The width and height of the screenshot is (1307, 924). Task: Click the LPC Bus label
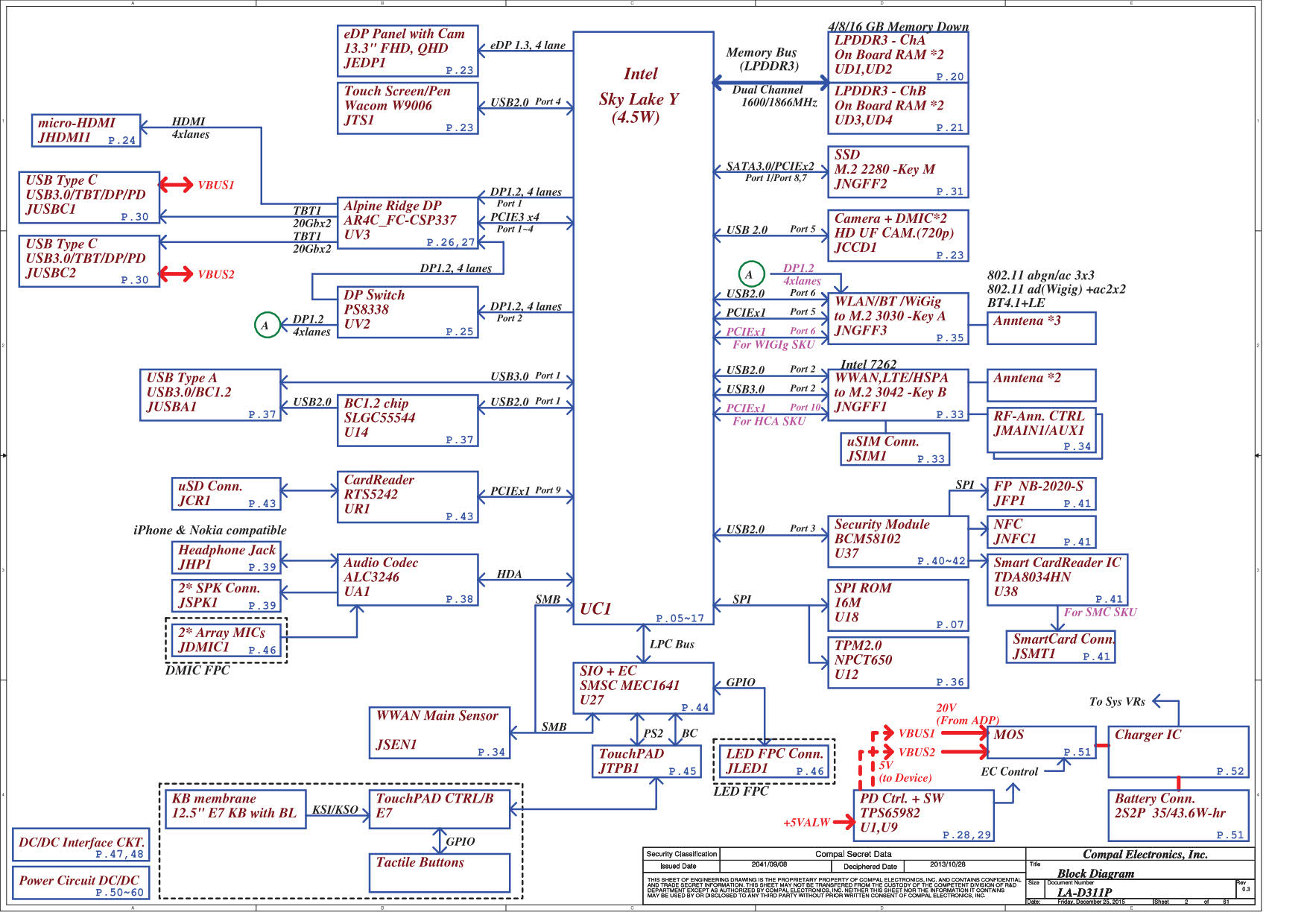[x=671, y=644]
